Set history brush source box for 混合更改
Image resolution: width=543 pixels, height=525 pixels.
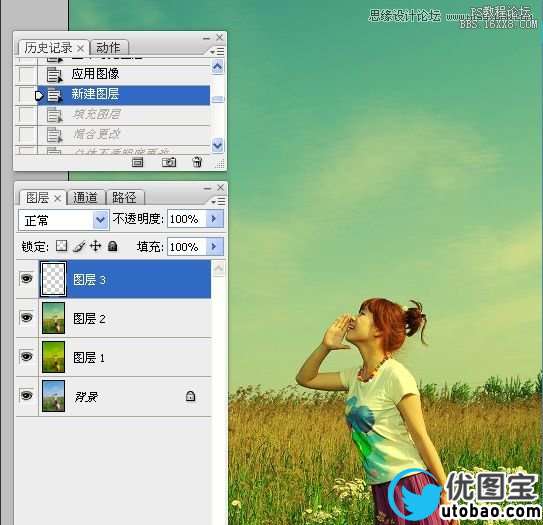(x=26, y=134)
